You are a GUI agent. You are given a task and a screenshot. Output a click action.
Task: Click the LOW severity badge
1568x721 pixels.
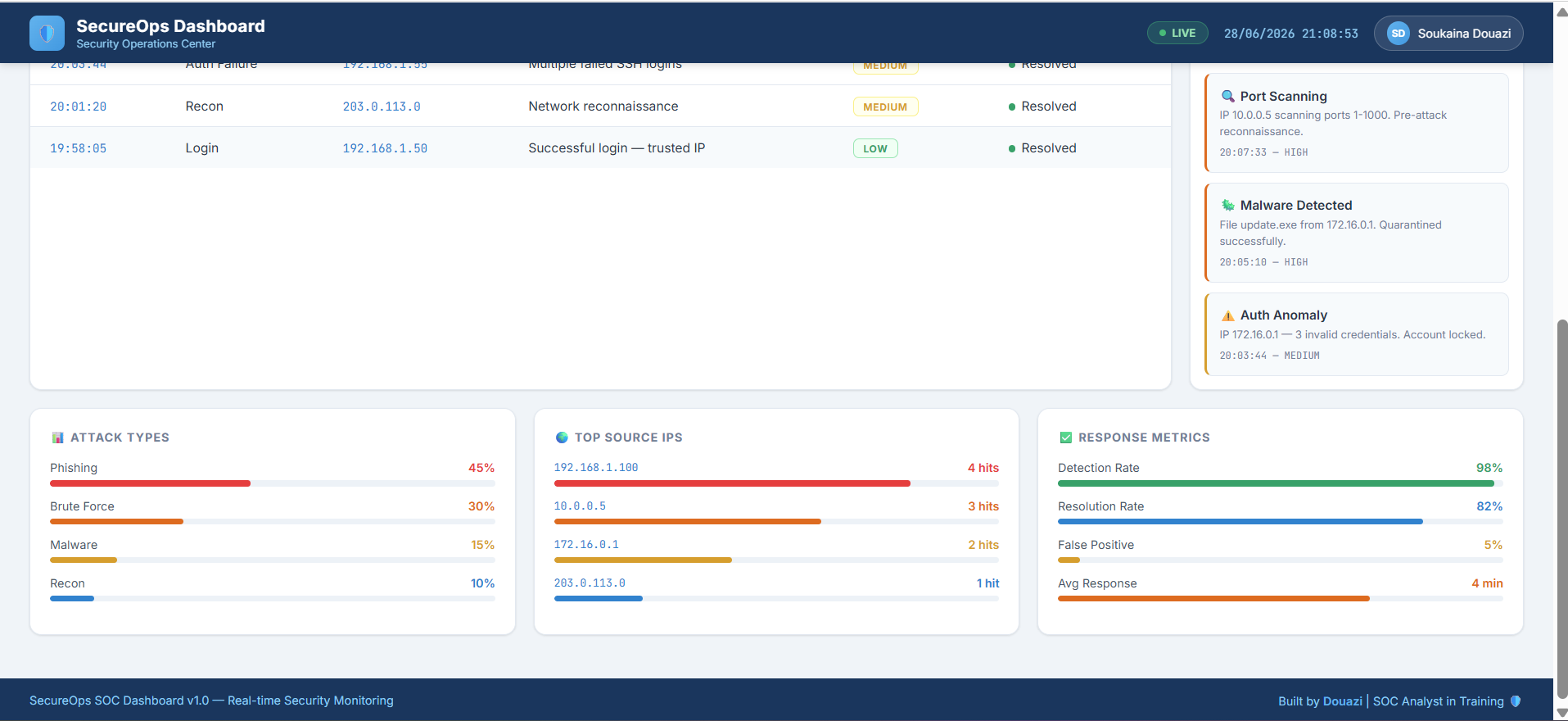875,148
